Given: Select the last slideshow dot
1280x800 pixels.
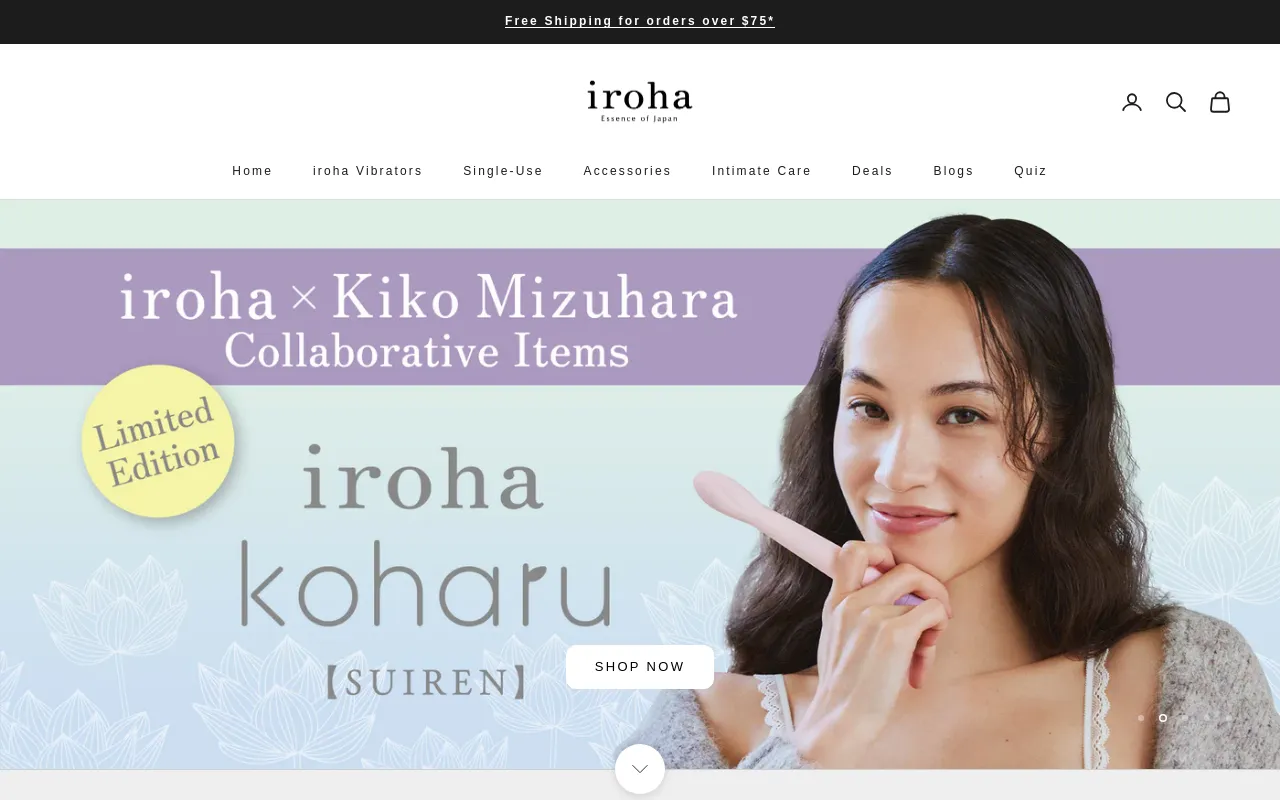Looking at the screenshot, I should point(1229,718).
